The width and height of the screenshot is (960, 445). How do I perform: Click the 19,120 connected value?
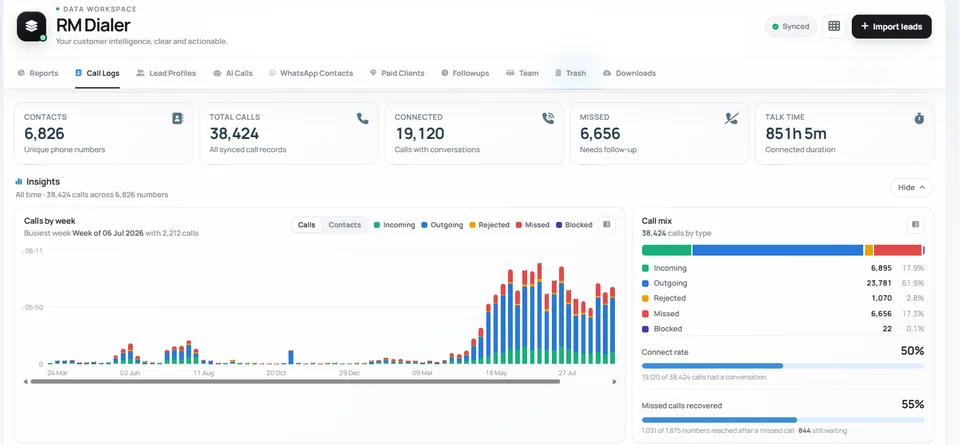[419, 133]
